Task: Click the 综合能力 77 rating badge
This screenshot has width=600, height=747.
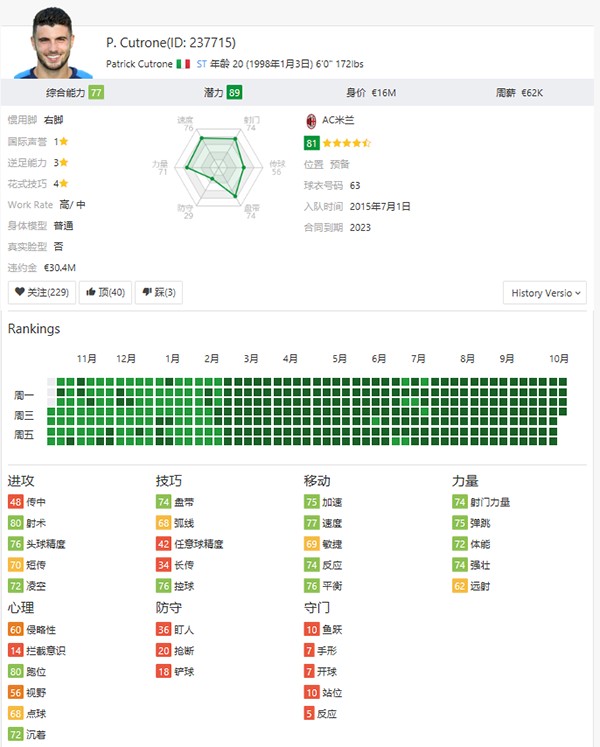Action: (x=96, y=93)
